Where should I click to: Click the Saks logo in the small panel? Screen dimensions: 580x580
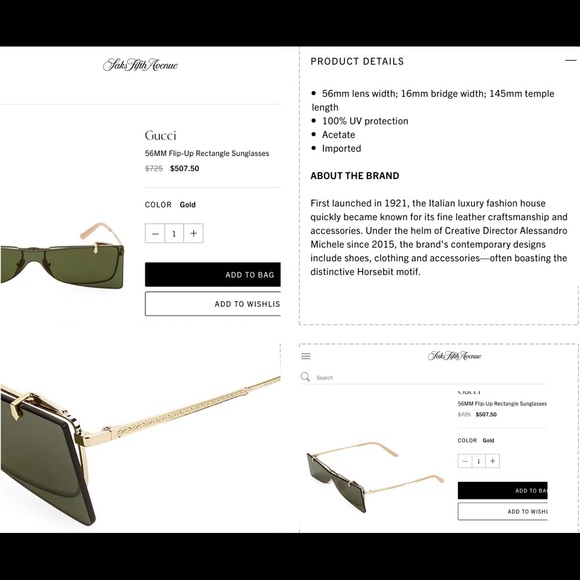[455, 356]
